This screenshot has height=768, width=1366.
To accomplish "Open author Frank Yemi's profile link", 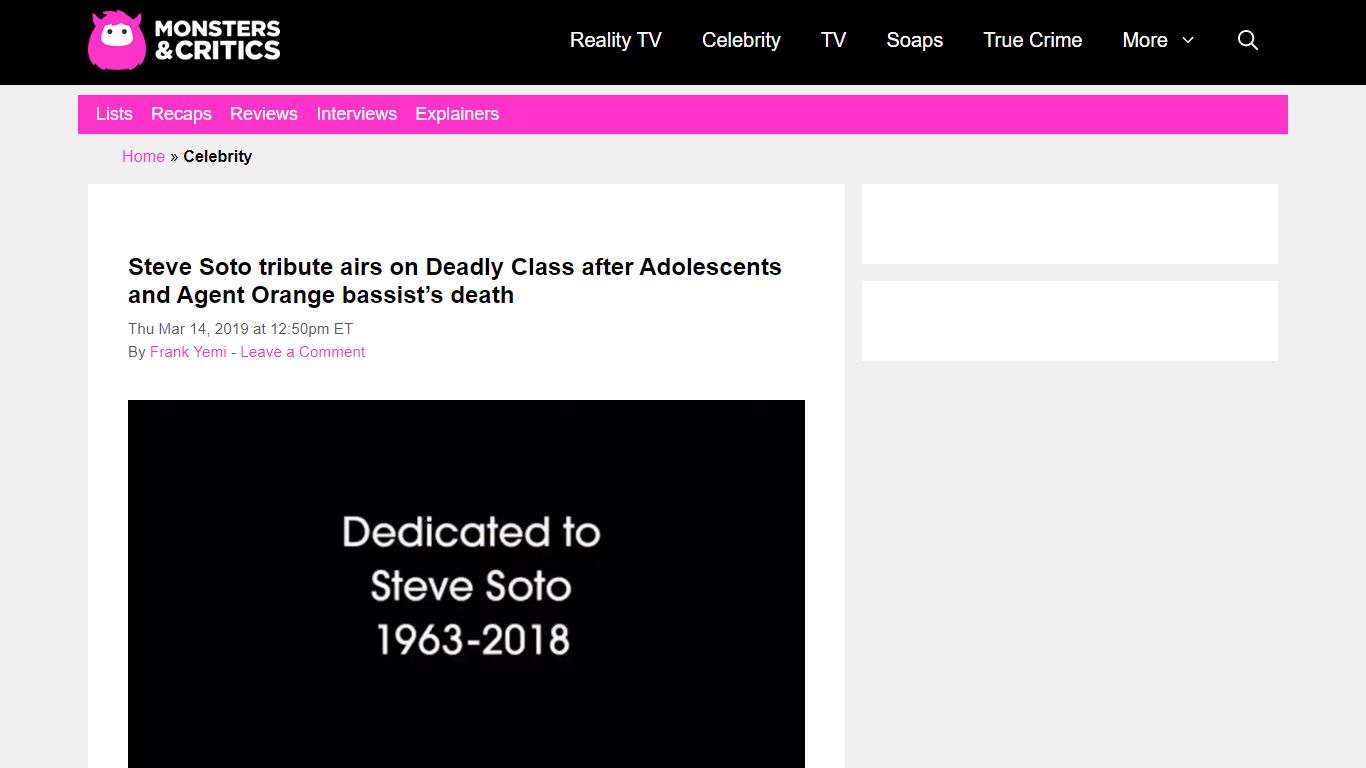I will (188, 352).
